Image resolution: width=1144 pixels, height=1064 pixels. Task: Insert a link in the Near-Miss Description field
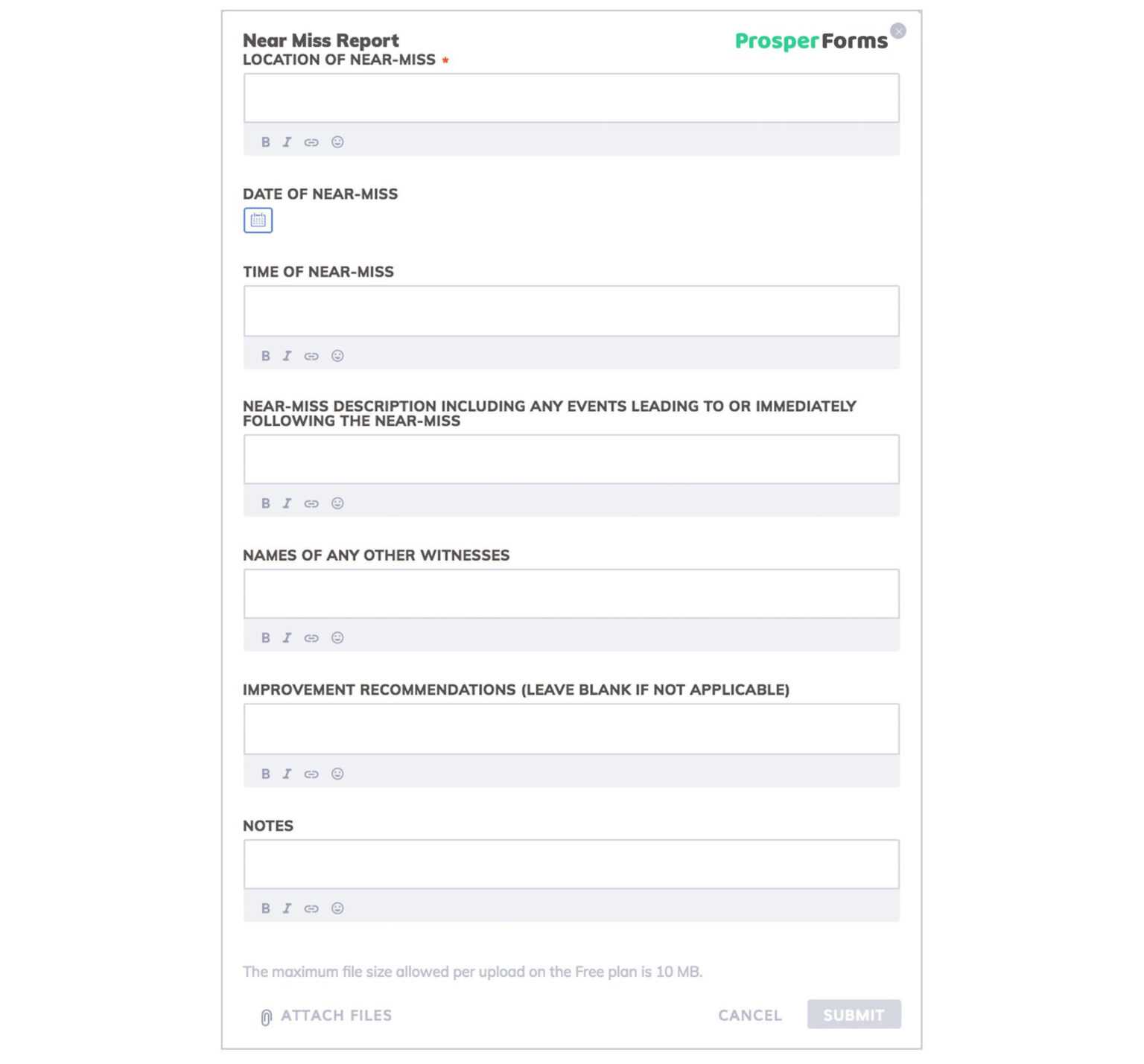pos(311,503)
